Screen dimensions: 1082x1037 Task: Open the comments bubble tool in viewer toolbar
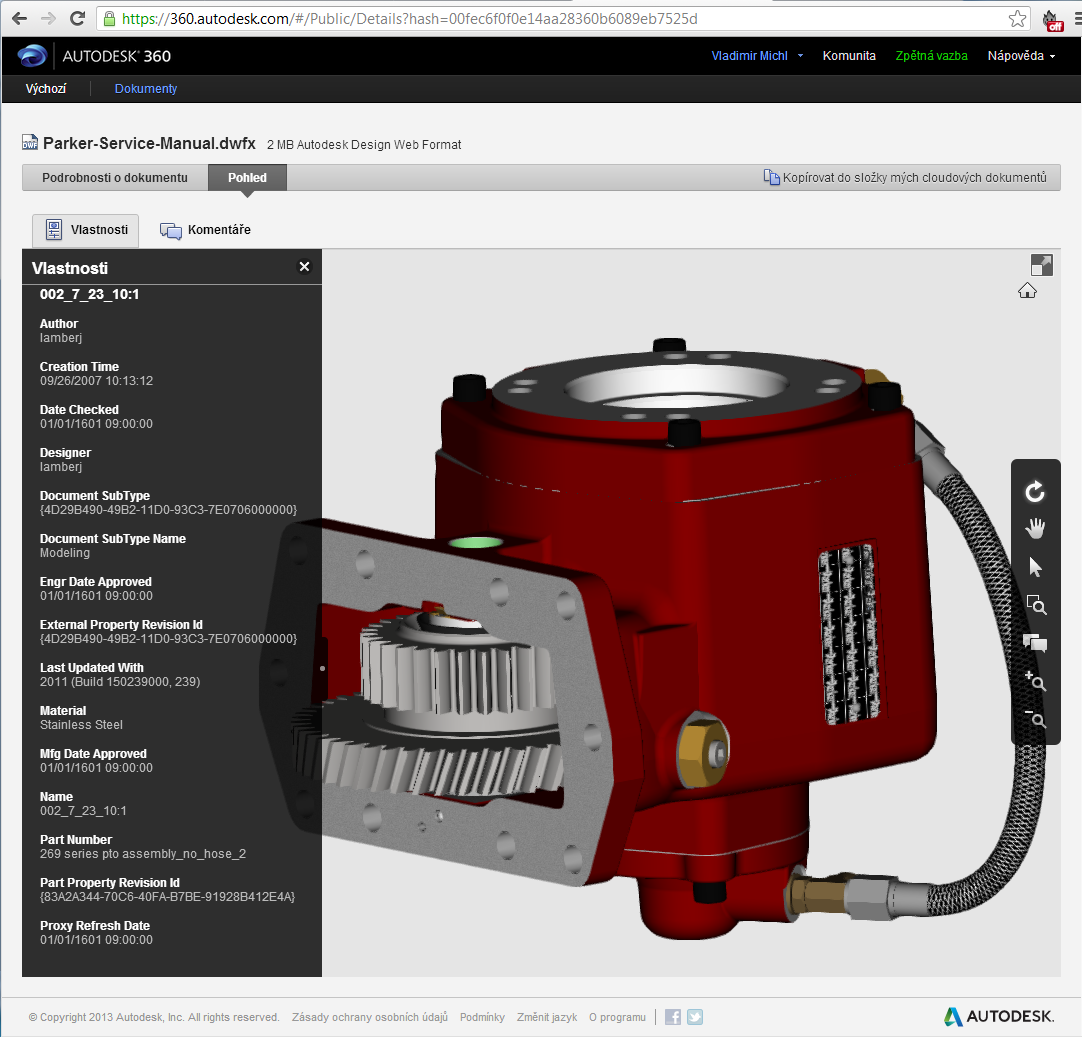(x=1035, y=643)
